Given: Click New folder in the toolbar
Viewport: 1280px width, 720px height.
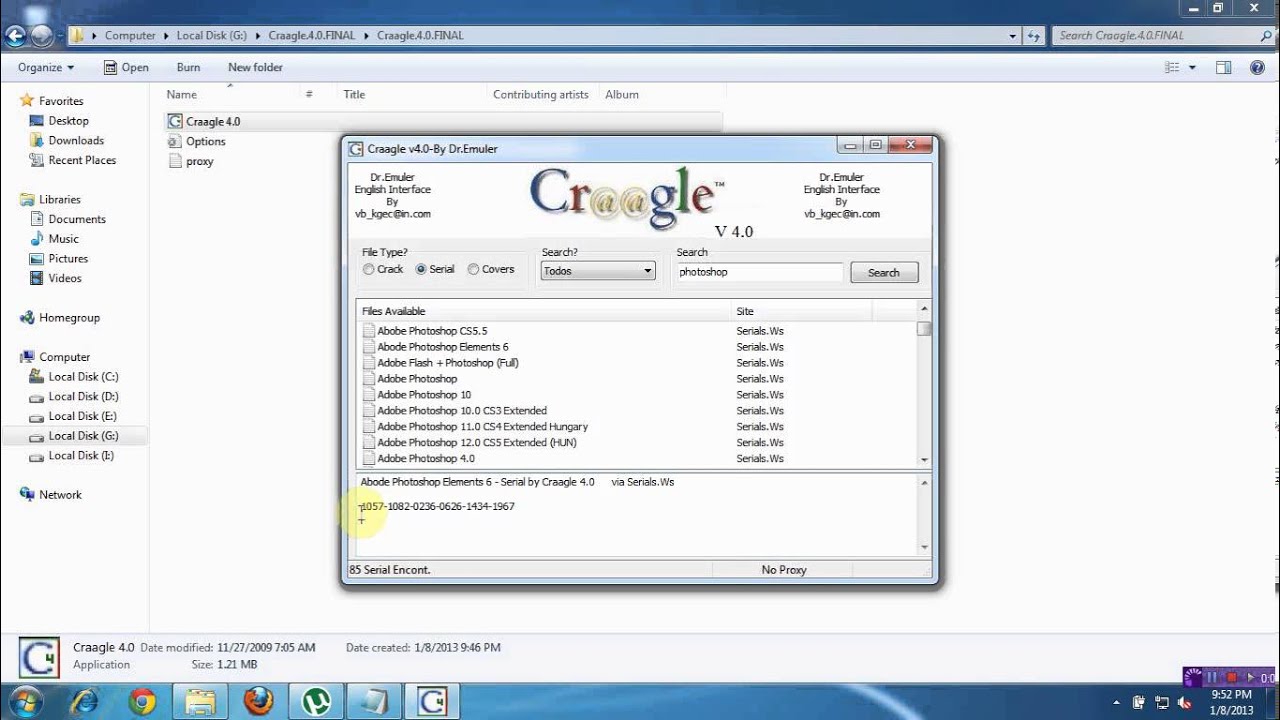Looking at the screenshot, I should (x=255, y=67).
